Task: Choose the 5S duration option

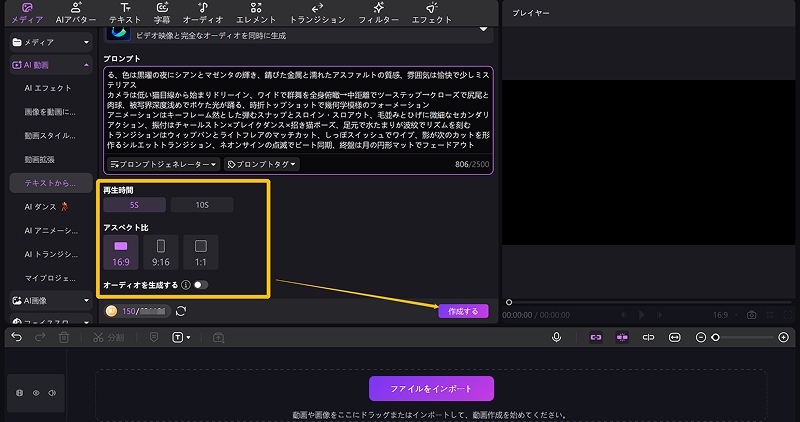Action: pyautogui.click(x=135, y=205)
